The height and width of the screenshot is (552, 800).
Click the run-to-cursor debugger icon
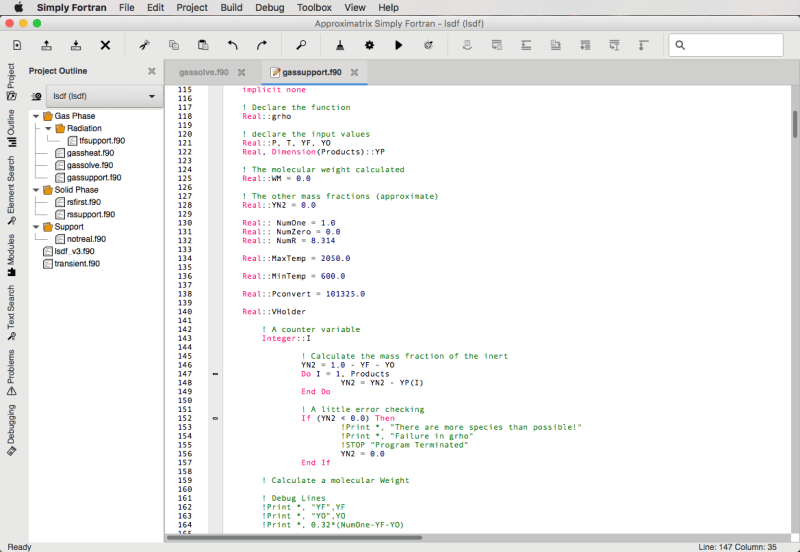pyautogui.click(x=585, y=45)
